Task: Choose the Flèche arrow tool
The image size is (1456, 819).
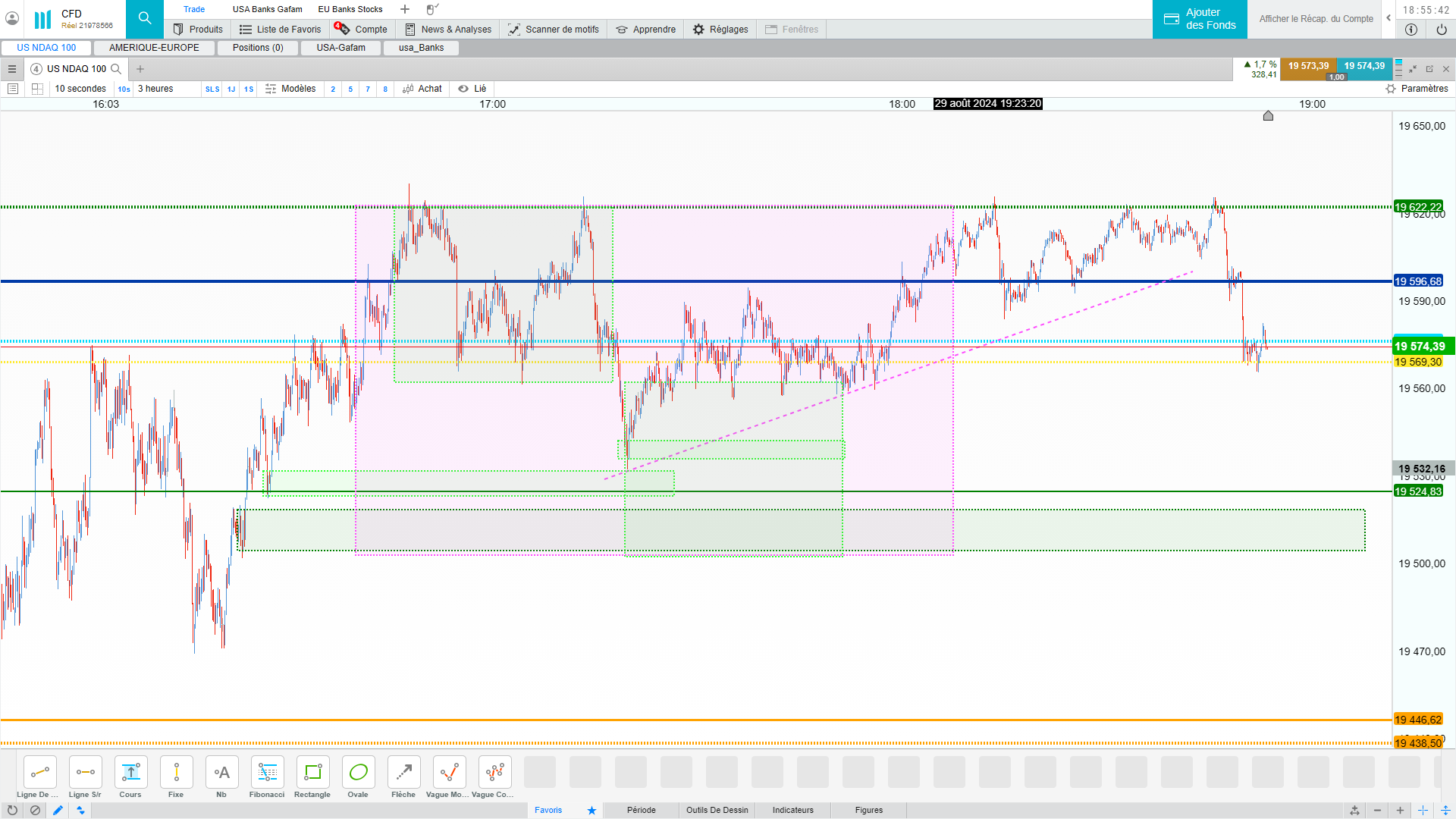Action: 403,772
